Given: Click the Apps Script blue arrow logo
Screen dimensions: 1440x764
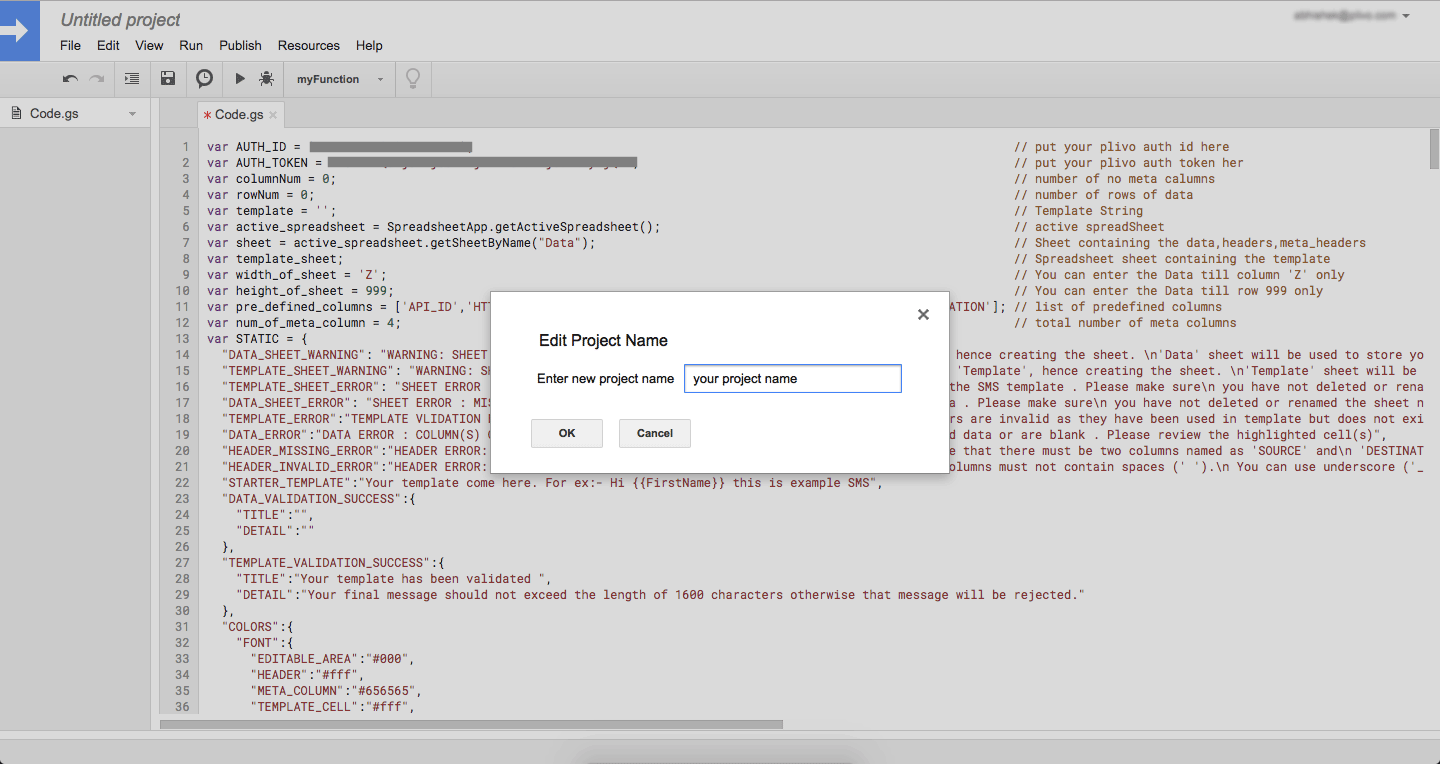Looking at the screenshot, I should click(19, 31).
